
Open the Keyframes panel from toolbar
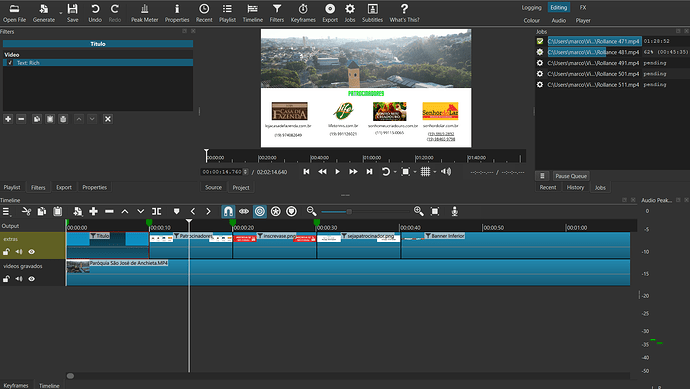[303, 13]
